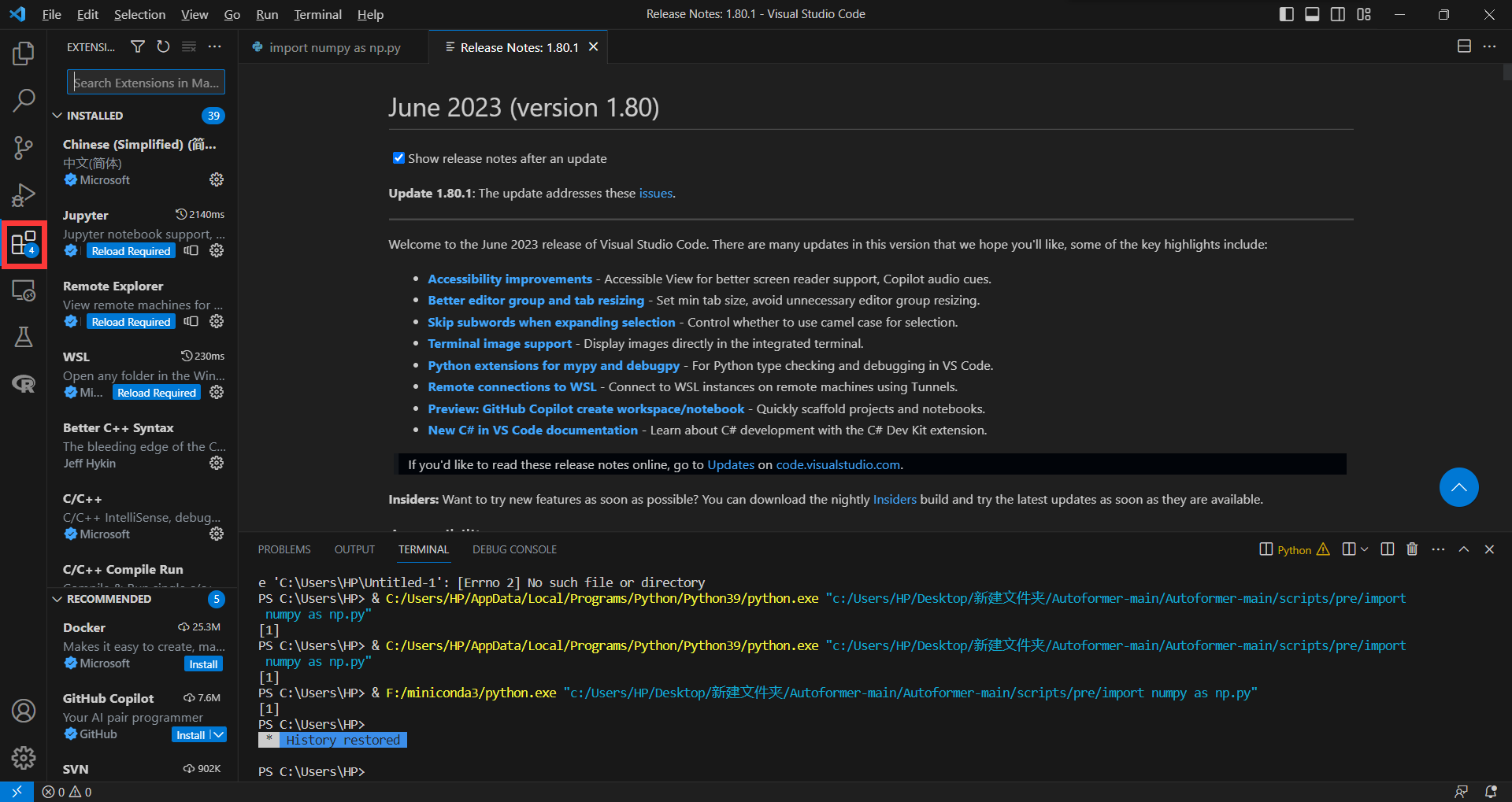Open notifications bell in status bar
Screen dimensions: 1512x802
coord(1490,792)
